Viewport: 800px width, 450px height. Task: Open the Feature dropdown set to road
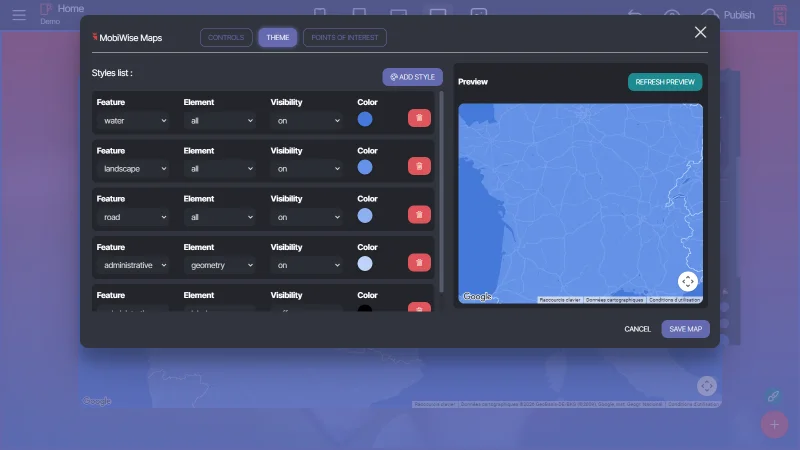133,217
